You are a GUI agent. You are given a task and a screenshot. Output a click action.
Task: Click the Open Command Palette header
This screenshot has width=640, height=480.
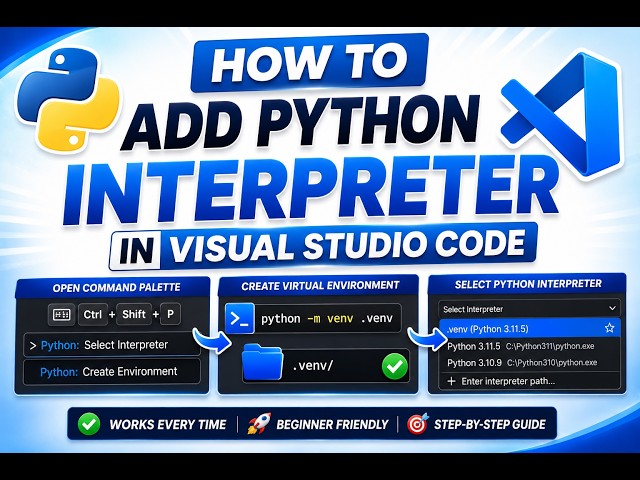[x=117, y=287]
